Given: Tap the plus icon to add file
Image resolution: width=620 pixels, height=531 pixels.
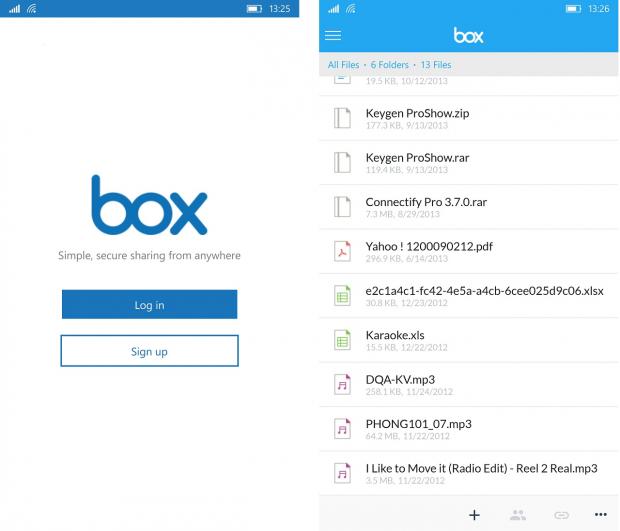Looking at the screenshot, I should [474, 515].
